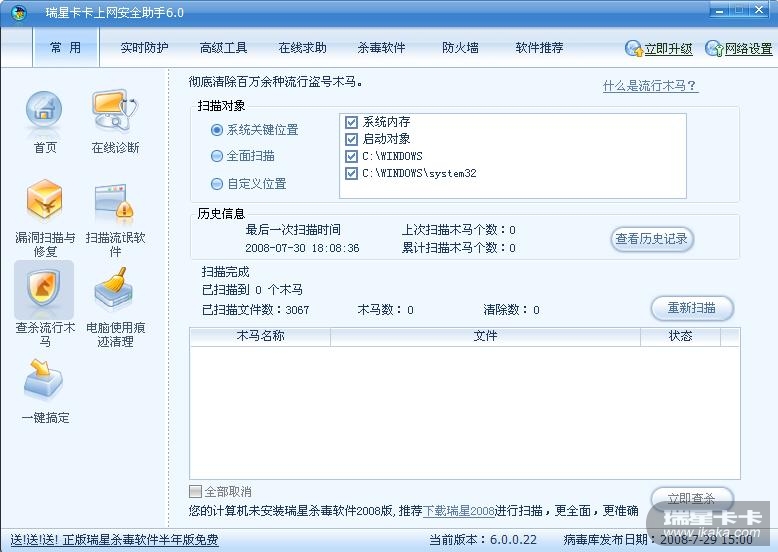
Task: Select 全面扫描 full scan radio option
Action: point(216,156)
